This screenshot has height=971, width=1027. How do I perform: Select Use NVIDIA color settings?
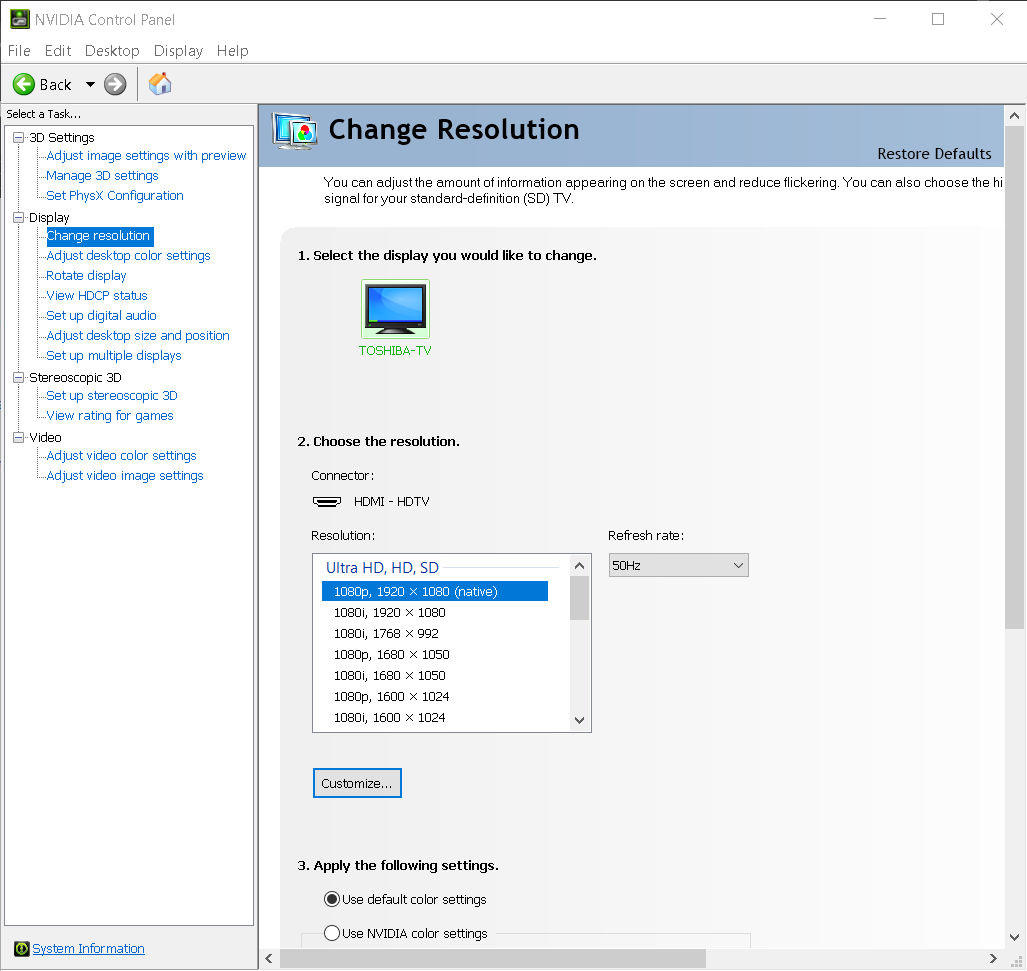point(331,933)
